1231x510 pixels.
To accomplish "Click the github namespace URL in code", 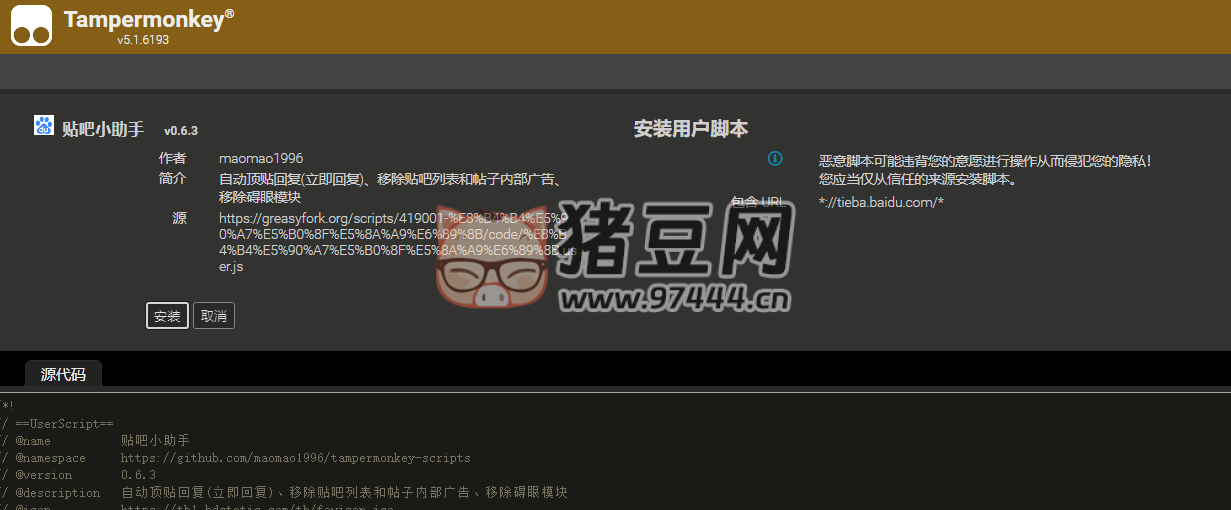I will click(x=295, y=458).
